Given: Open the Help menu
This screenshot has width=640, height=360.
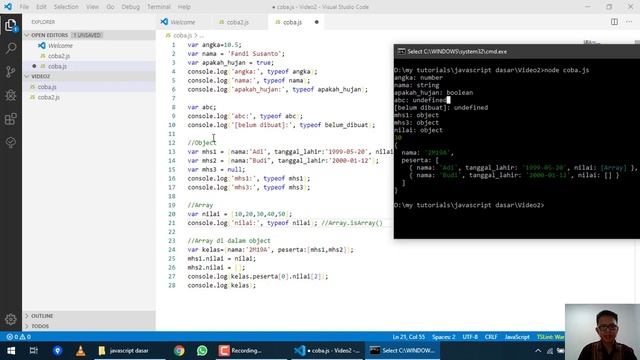Looking at the screenshot, I should click(184, 7).
